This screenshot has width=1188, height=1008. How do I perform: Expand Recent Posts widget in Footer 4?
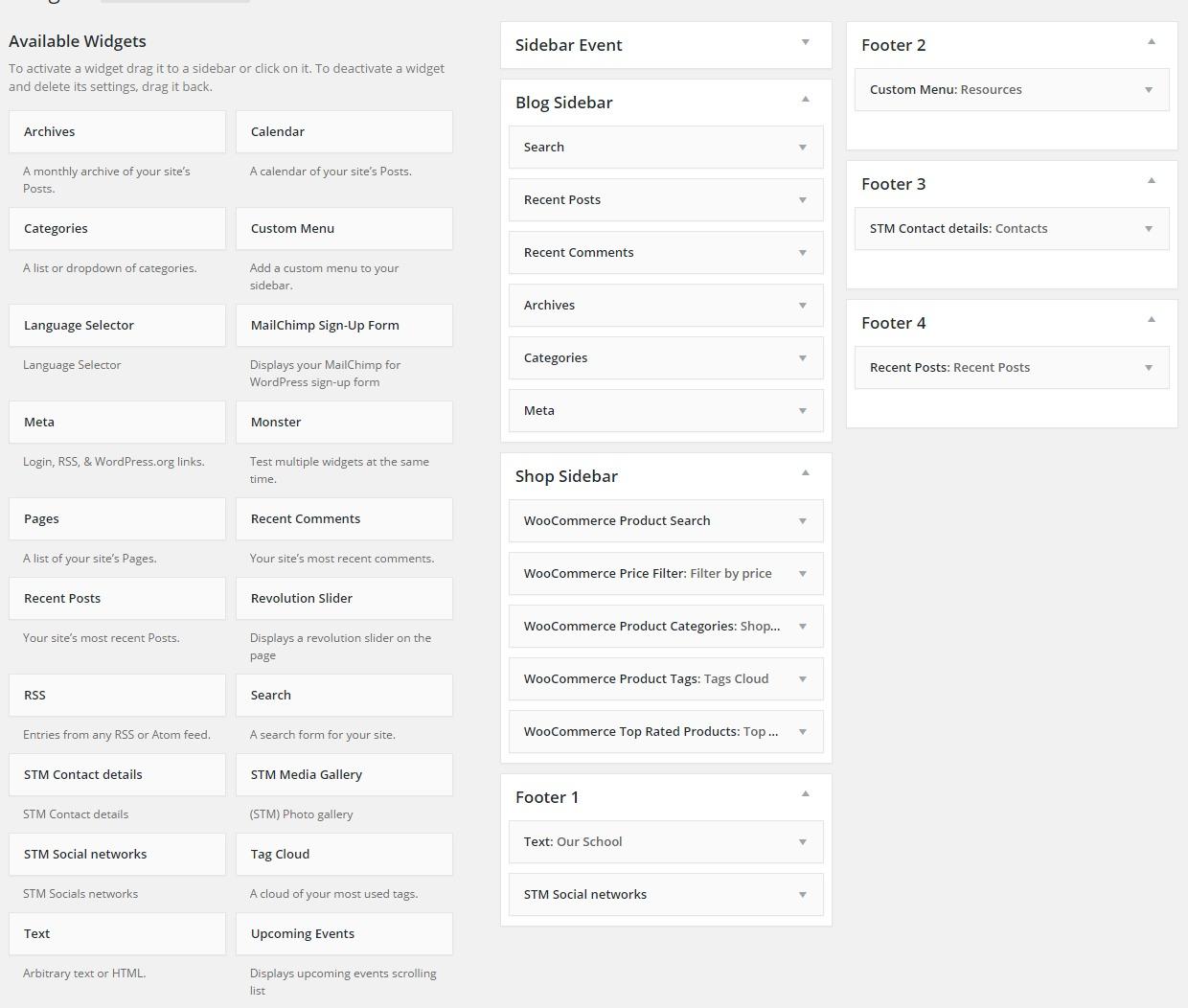1148,368
